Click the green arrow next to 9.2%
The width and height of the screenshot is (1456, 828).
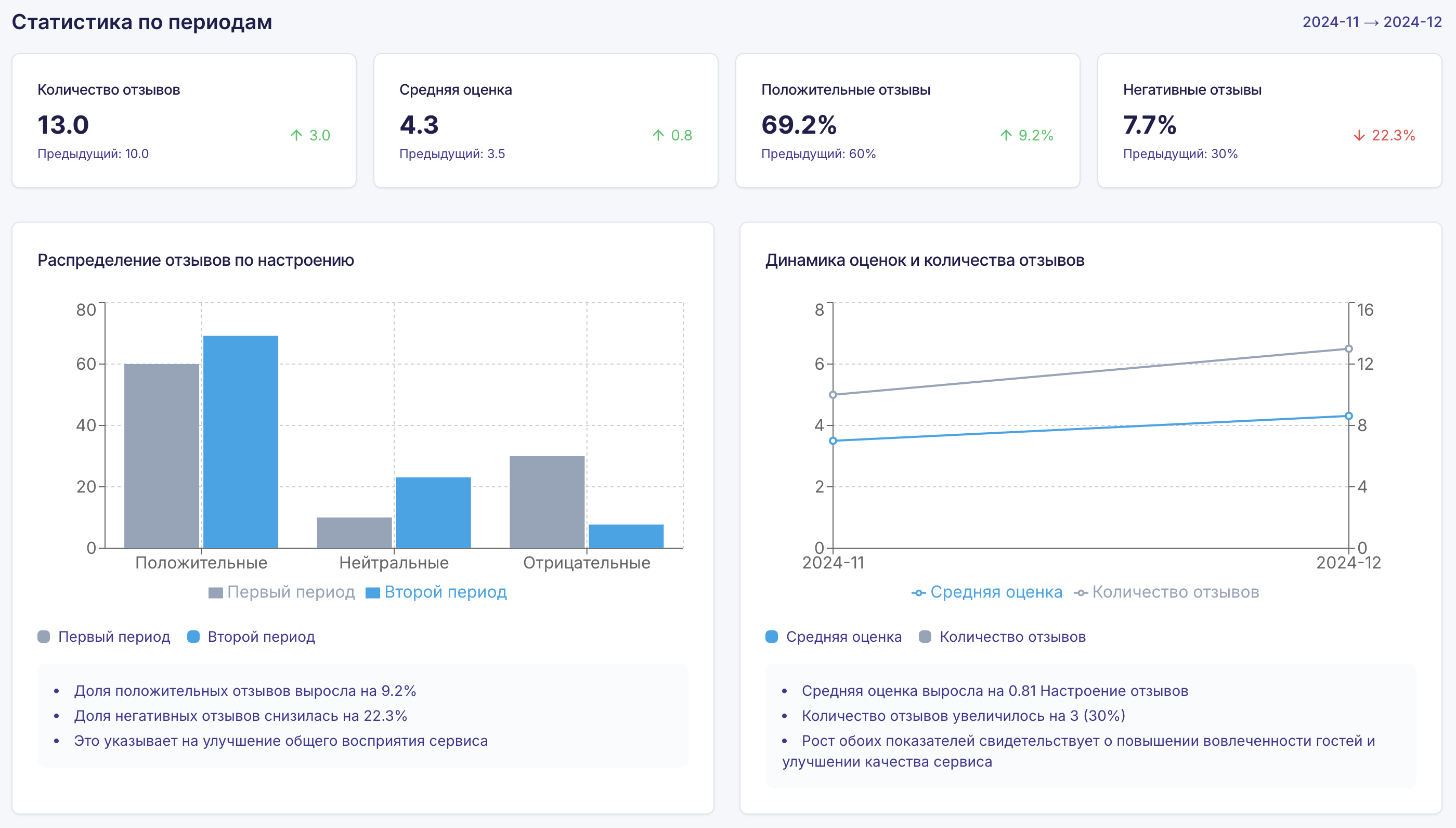1006,135
